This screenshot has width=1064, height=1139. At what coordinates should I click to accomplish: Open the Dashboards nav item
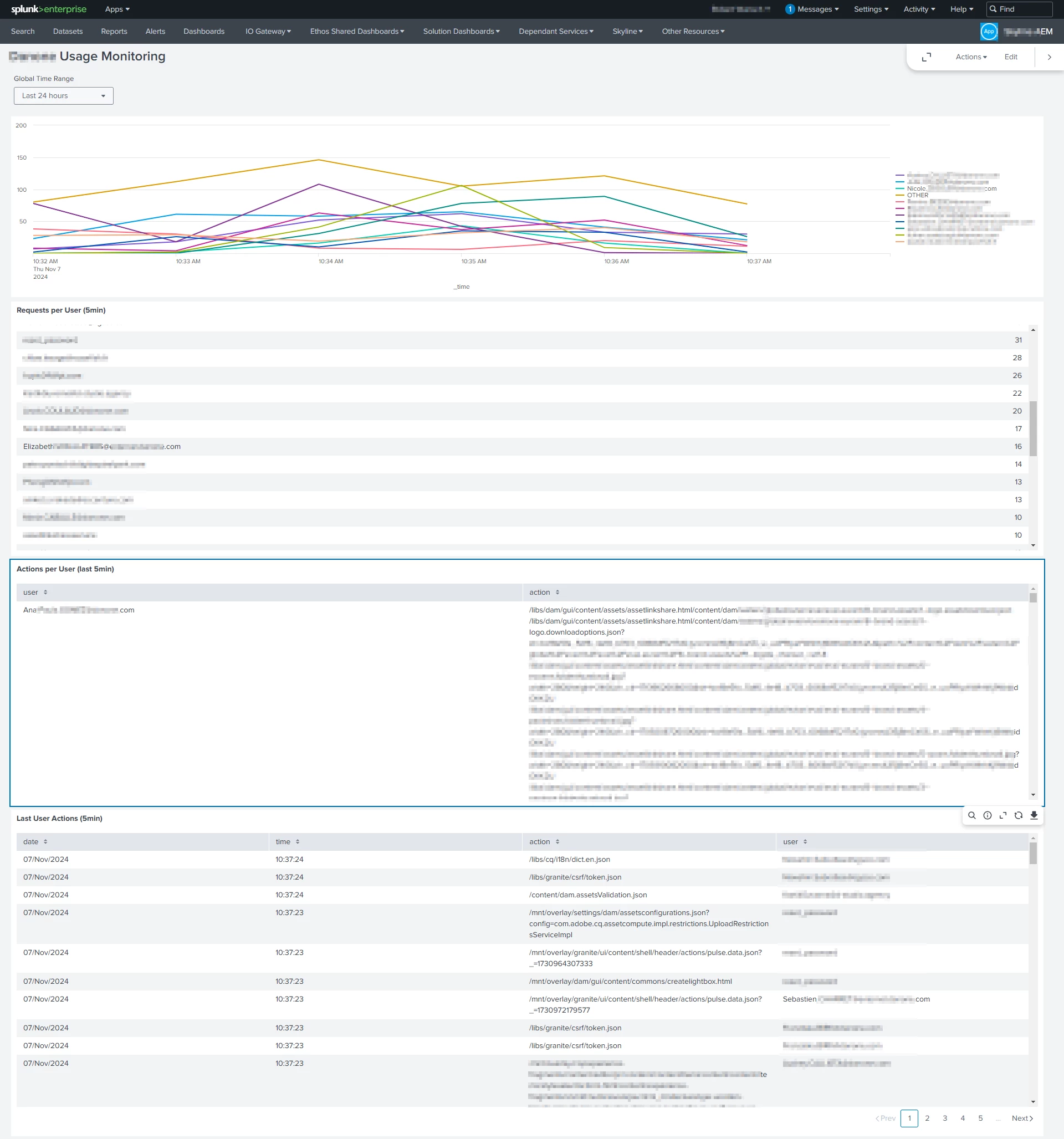click(204, 32)
